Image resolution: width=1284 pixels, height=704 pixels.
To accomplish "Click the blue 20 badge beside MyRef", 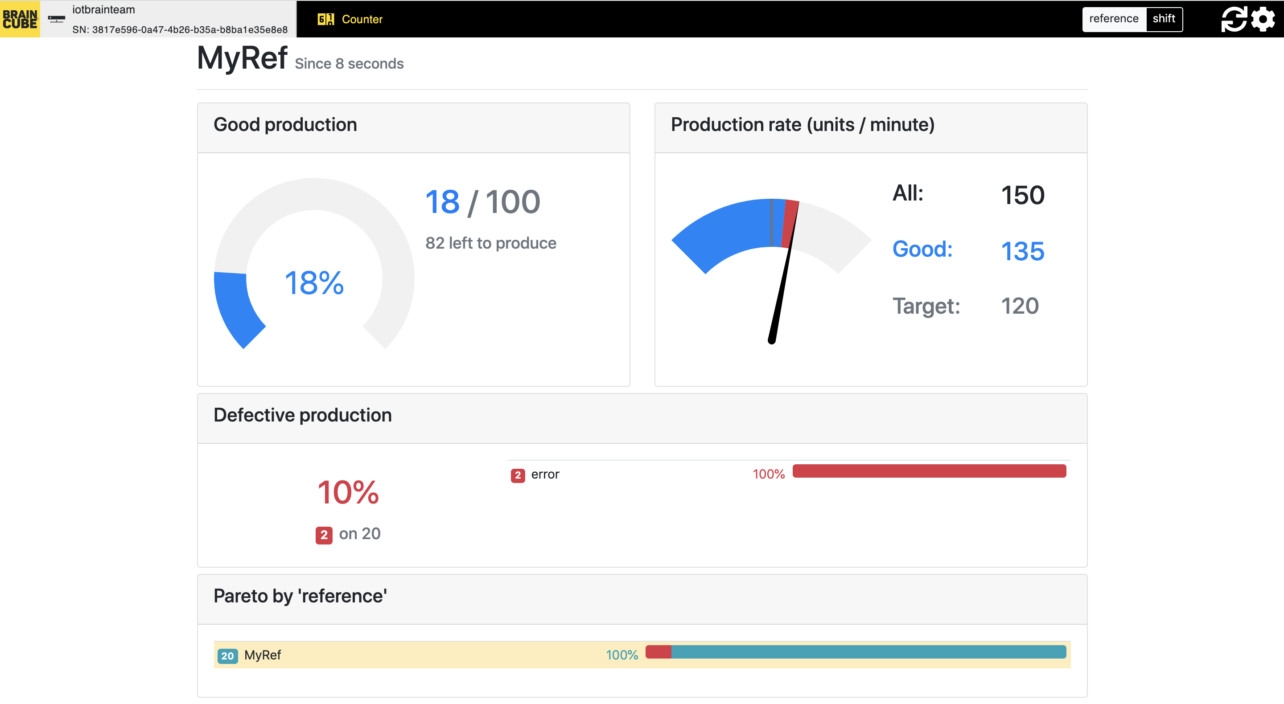I will coord(228,655).
